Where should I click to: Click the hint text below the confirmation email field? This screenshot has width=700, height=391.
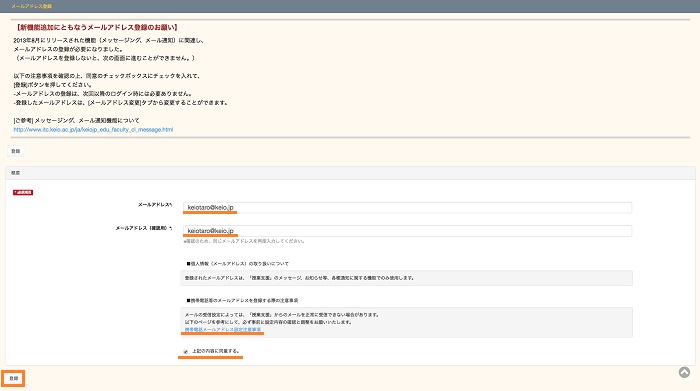coord(244,241)
